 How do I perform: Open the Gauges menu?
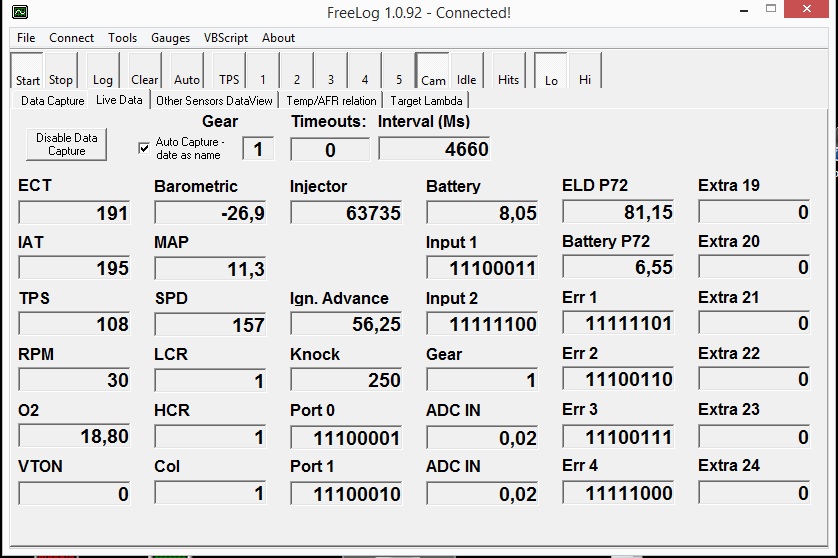[170, 38]
